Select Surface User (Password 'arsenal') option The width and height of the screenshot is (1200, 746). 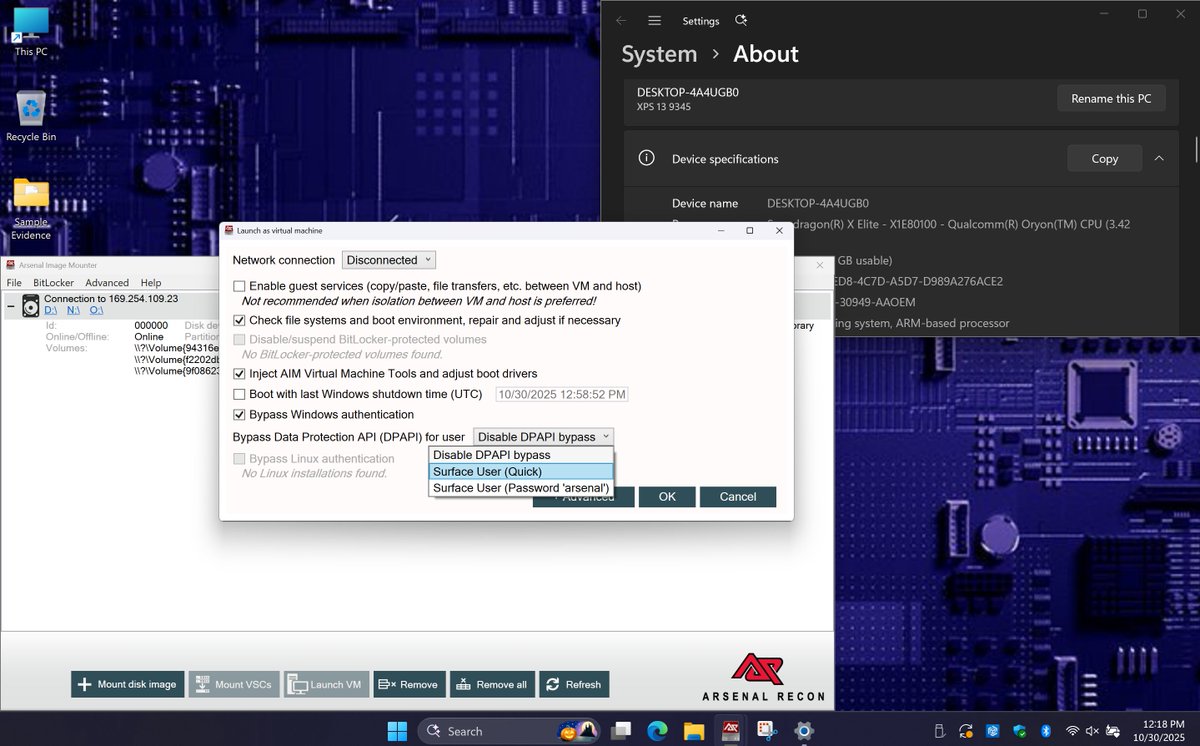point(520,488)
